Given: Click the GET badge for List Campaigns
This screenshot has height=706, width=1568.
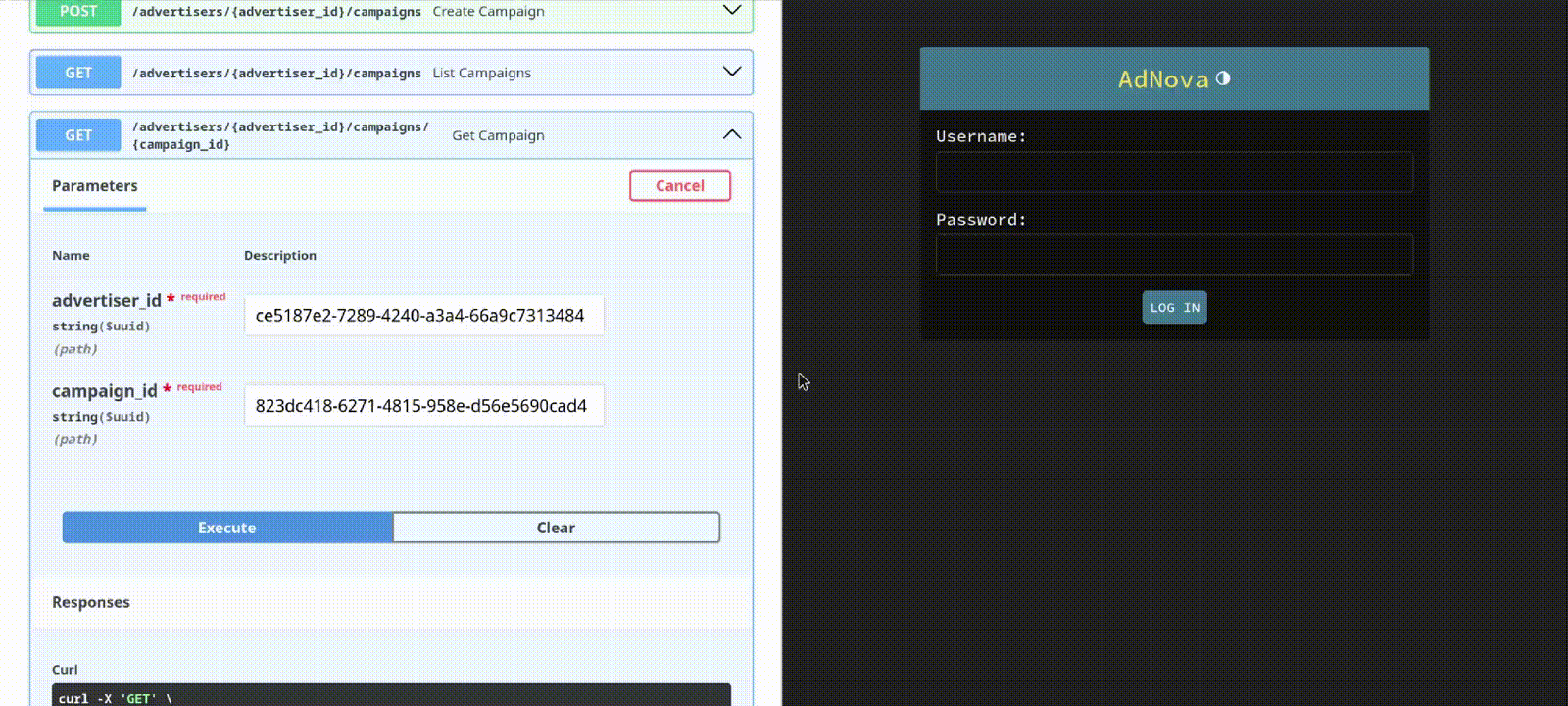Looking at the screenshot, I should pos(78,73).
